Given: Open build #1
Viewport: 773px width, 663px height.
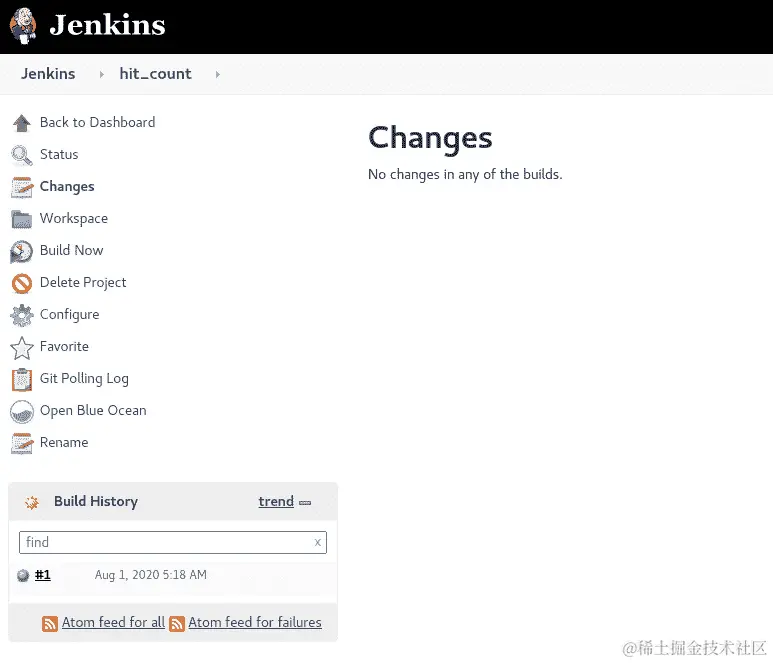Looking at the screenshot, I should [43, 575].
